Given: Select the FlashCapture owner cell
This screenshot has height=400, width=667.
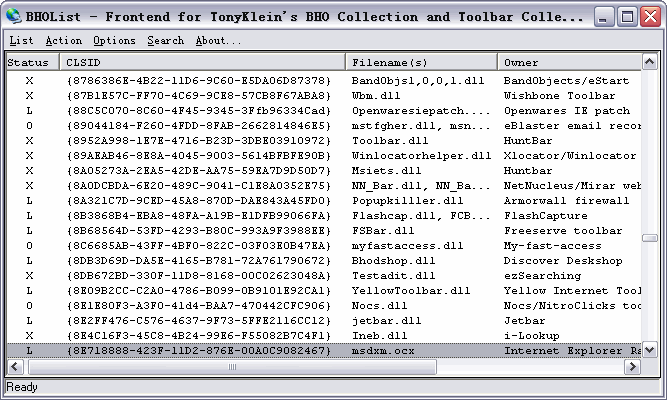Looking at the screenshot, I should point(546,216).
